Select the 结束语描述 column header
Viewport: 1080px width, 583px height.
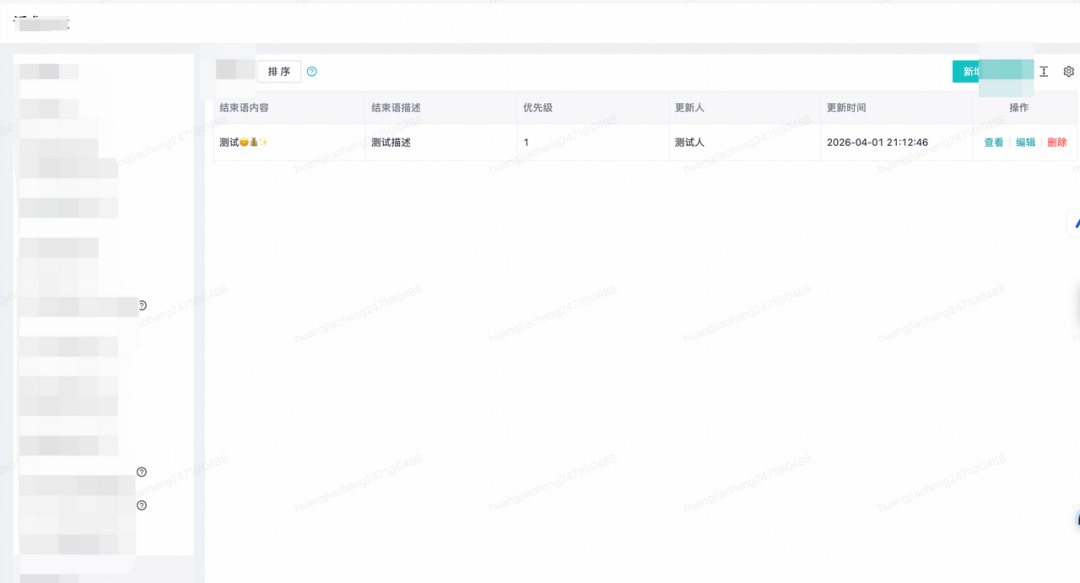pos(442,108)
